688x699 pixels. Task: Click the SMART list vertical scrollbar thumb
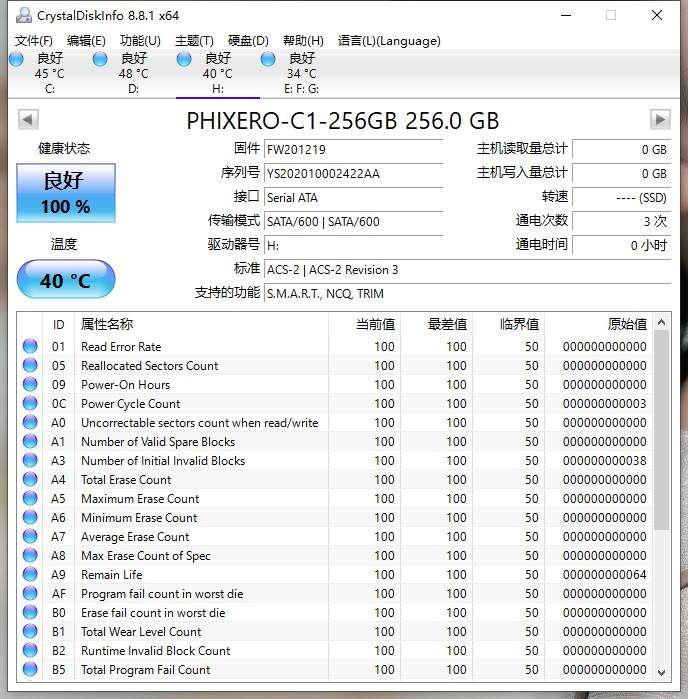point(662,430)
